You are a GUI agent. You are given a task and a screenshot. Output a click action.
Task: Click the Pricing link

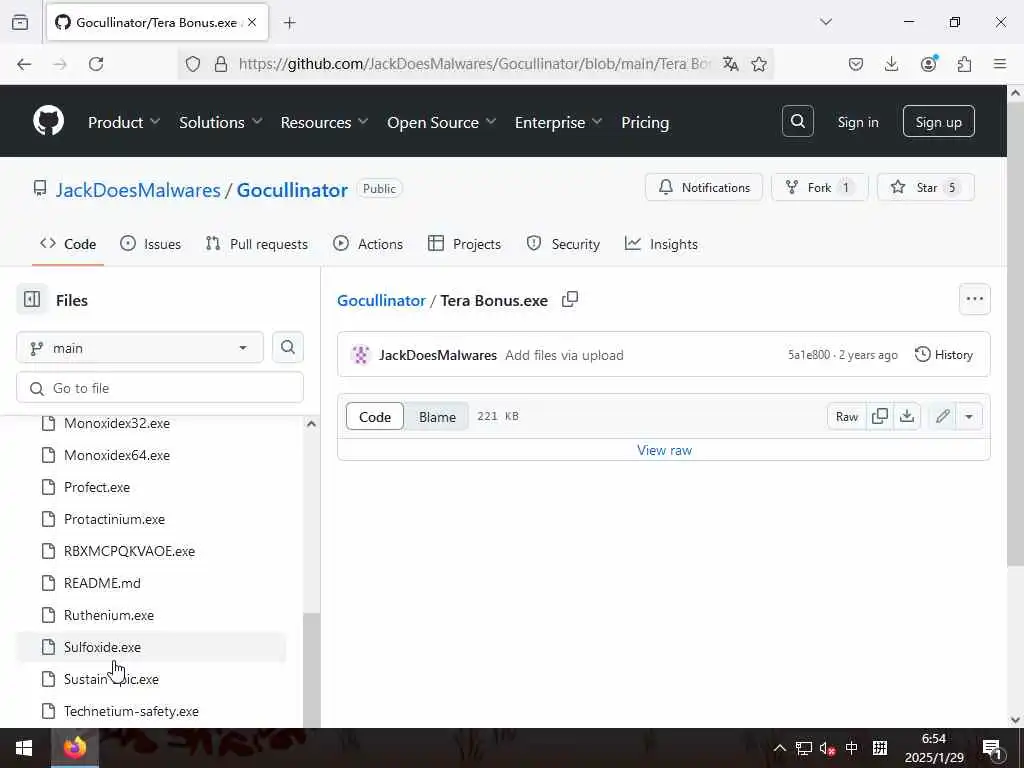[x=645, y=122]
